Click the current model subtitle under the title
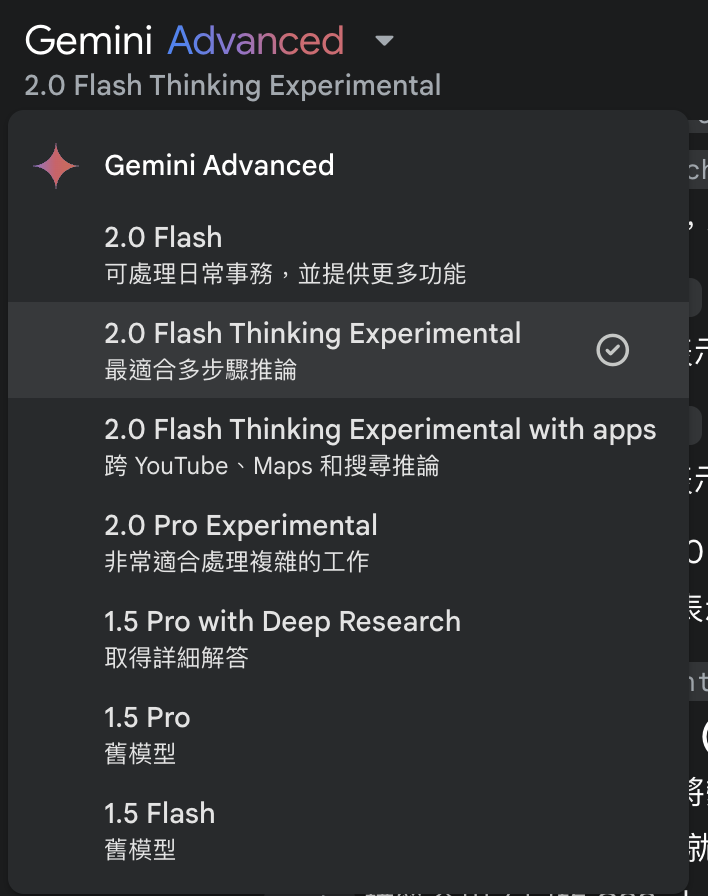Image resolution: width=708 pixels, height=896 pixels. click(x=232, y=85)
